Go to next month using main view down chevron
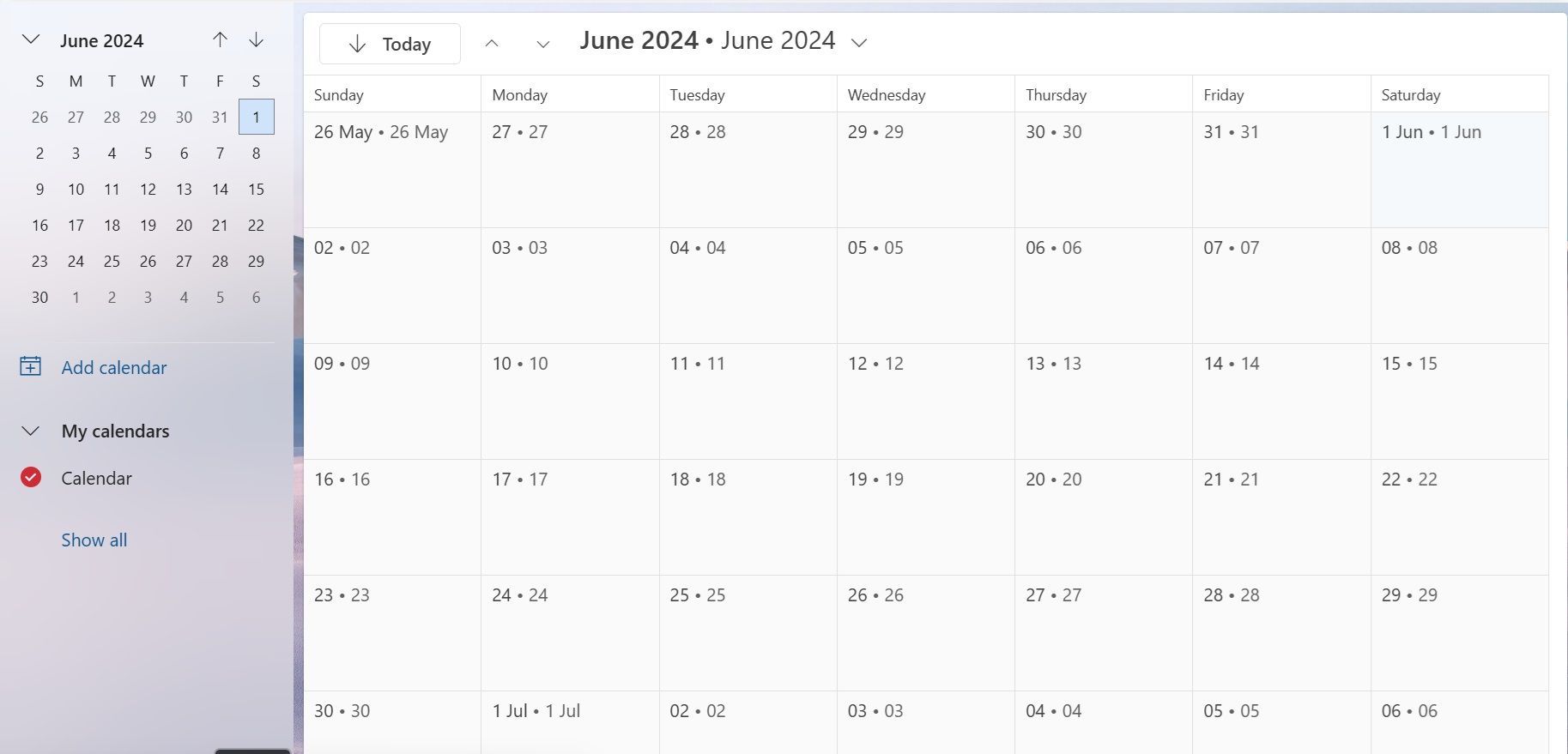 point(542,43)
